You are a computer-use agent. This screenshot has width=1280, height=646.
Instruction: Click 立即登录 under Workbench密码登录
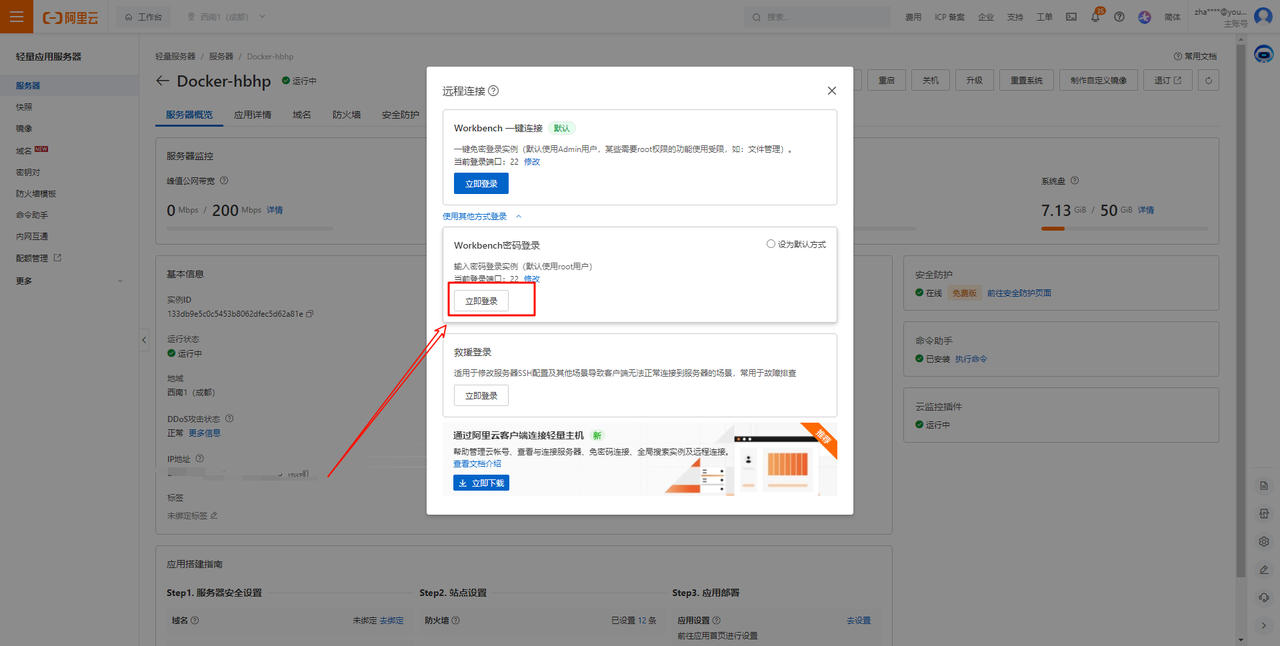[x=481, y=301]
